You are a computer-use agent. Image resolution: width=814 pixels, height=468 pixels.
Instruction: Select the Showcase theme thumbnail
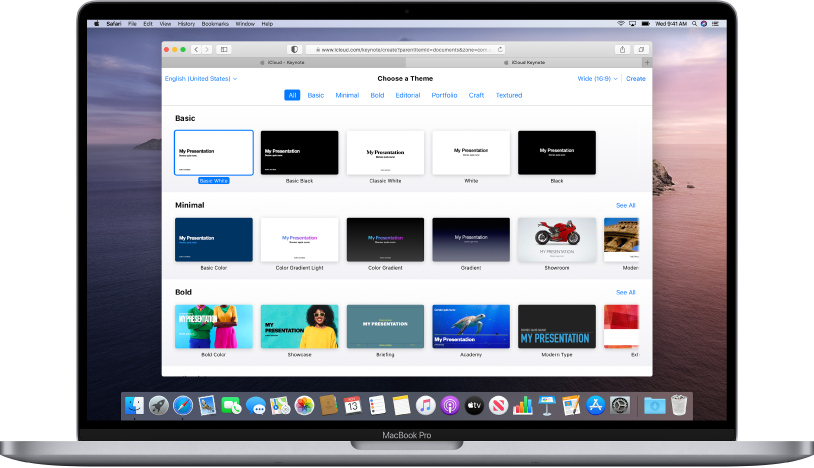click(x=300, y=326)
